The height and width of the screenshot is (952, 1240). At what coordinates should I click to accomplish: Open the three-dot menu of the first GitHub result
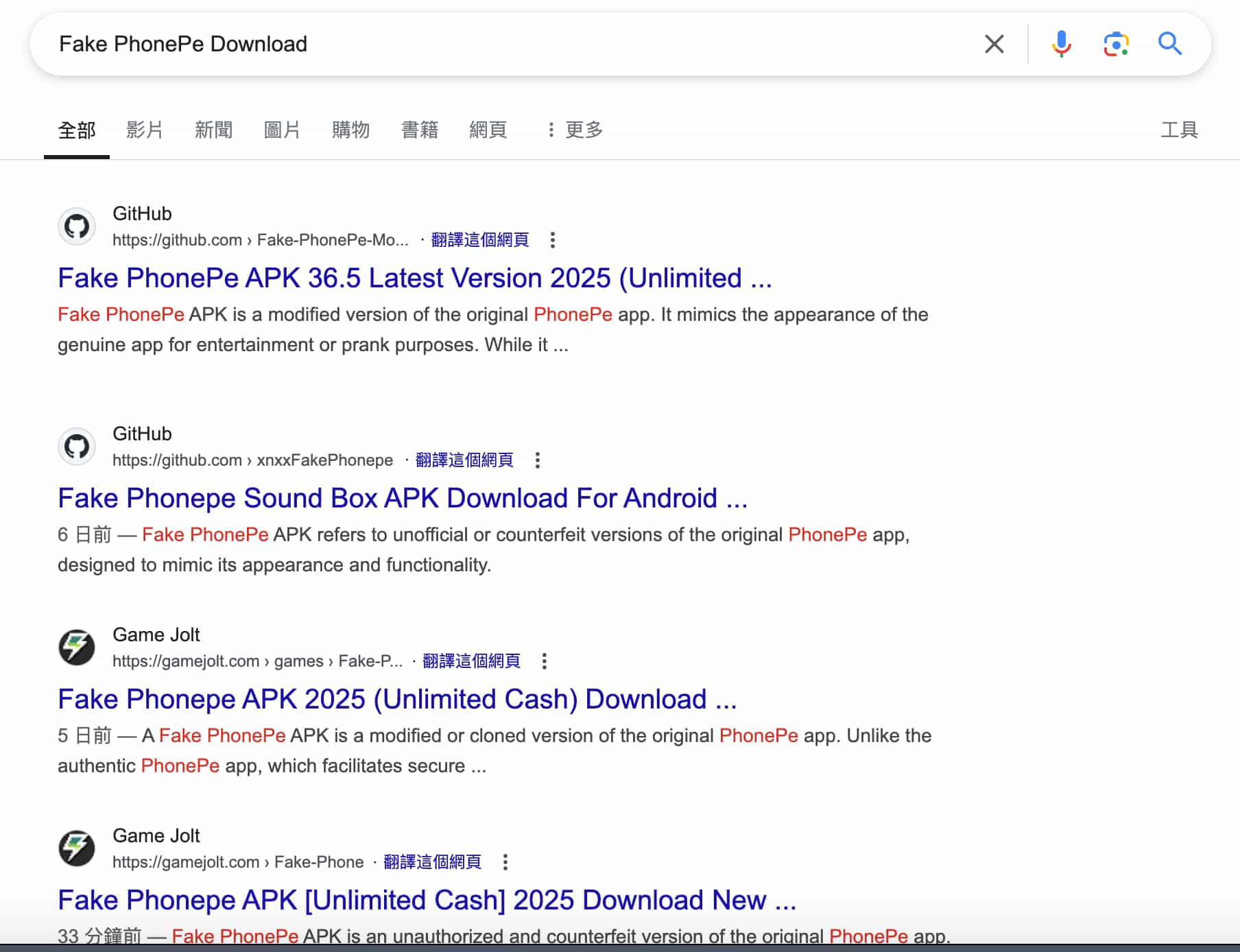pos(553,240)
